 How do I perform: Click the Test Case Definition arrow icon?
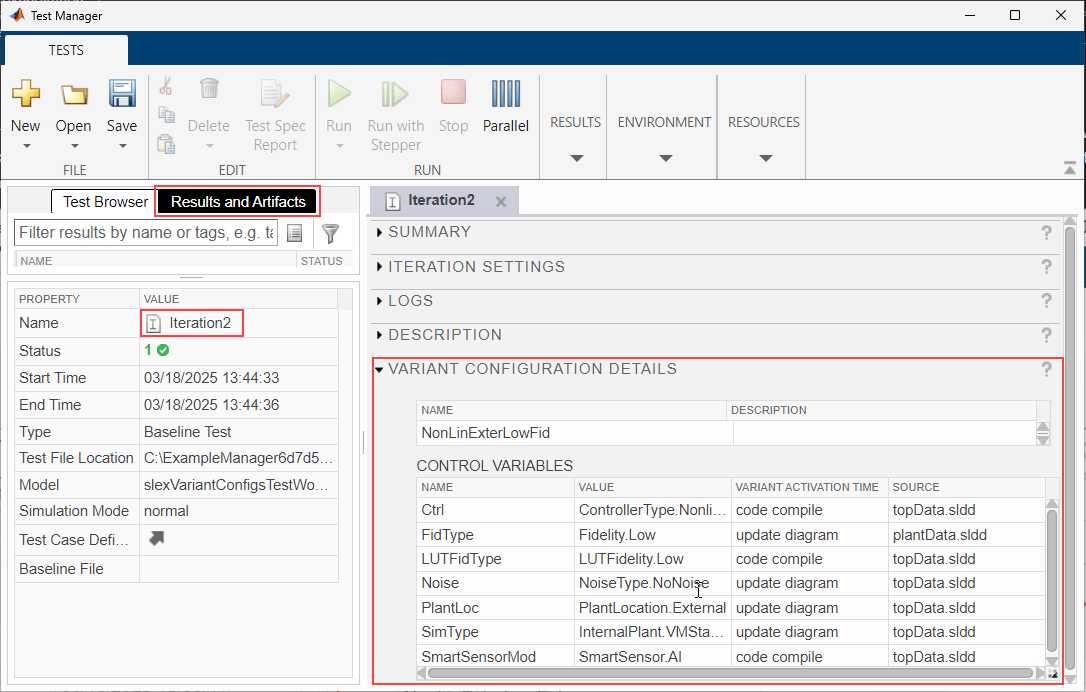(157, 538)
